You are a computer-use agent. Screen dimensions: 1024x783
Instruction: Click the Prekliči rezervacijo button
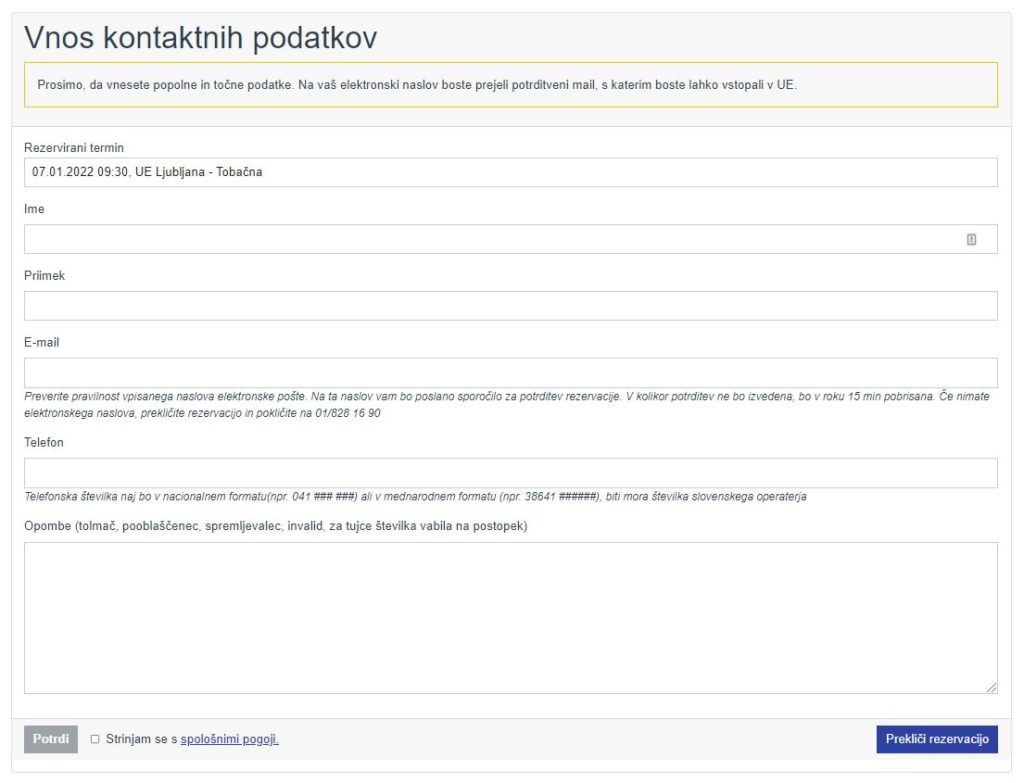click(x=936, y=739)
